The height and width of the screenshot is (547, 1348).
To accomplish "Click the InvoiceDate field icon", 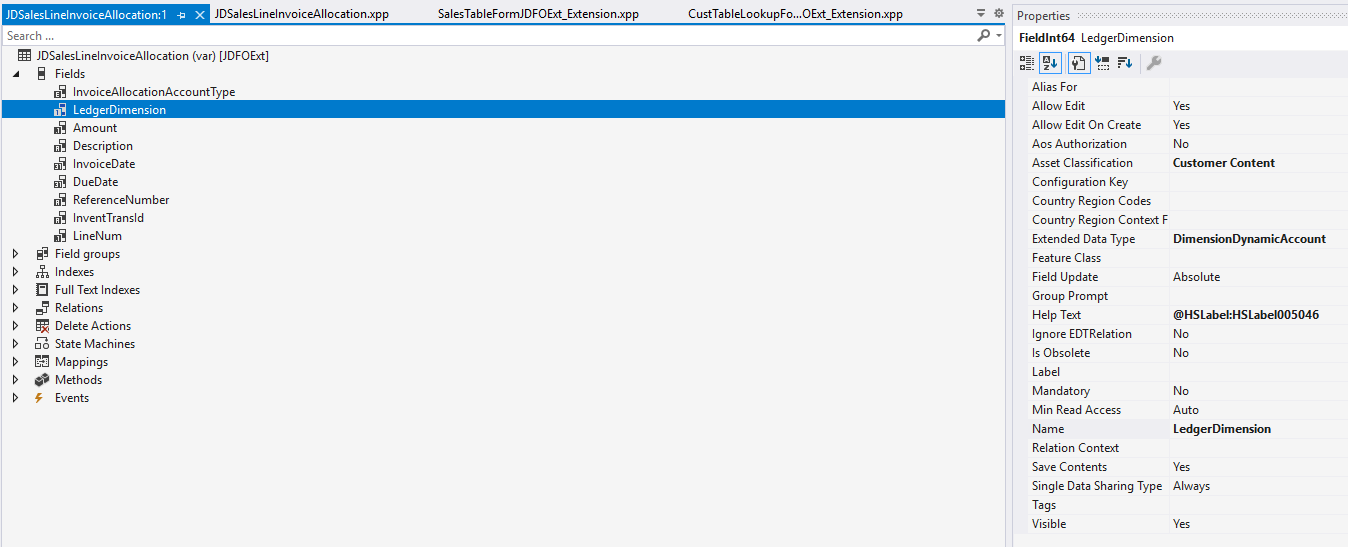I will 60,164.
